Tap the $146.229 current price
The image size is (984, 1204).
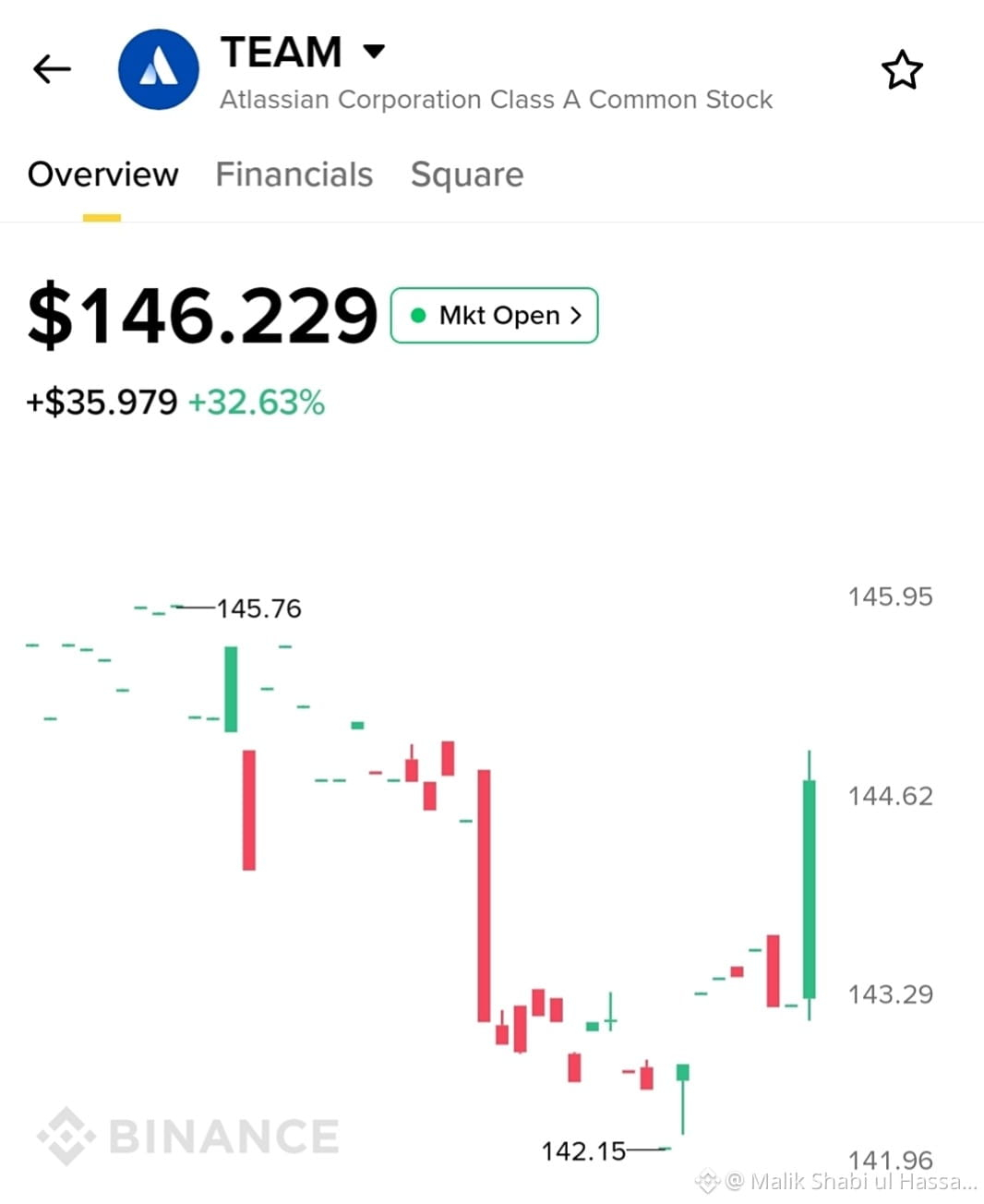click(x=202, y=316)
